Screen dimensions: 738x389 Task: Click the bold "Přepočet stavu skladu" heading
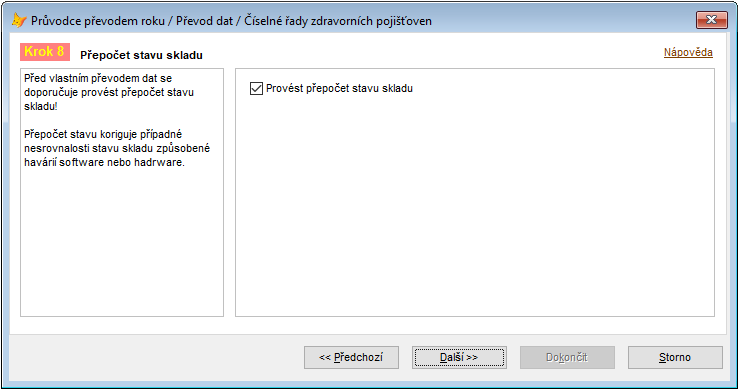(141, 55)
